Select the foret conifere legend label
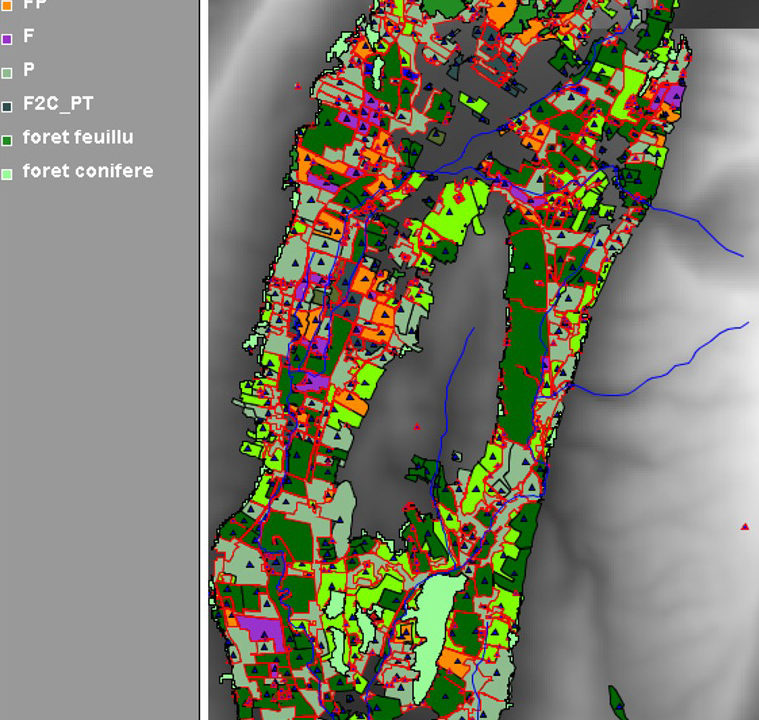 88,171
